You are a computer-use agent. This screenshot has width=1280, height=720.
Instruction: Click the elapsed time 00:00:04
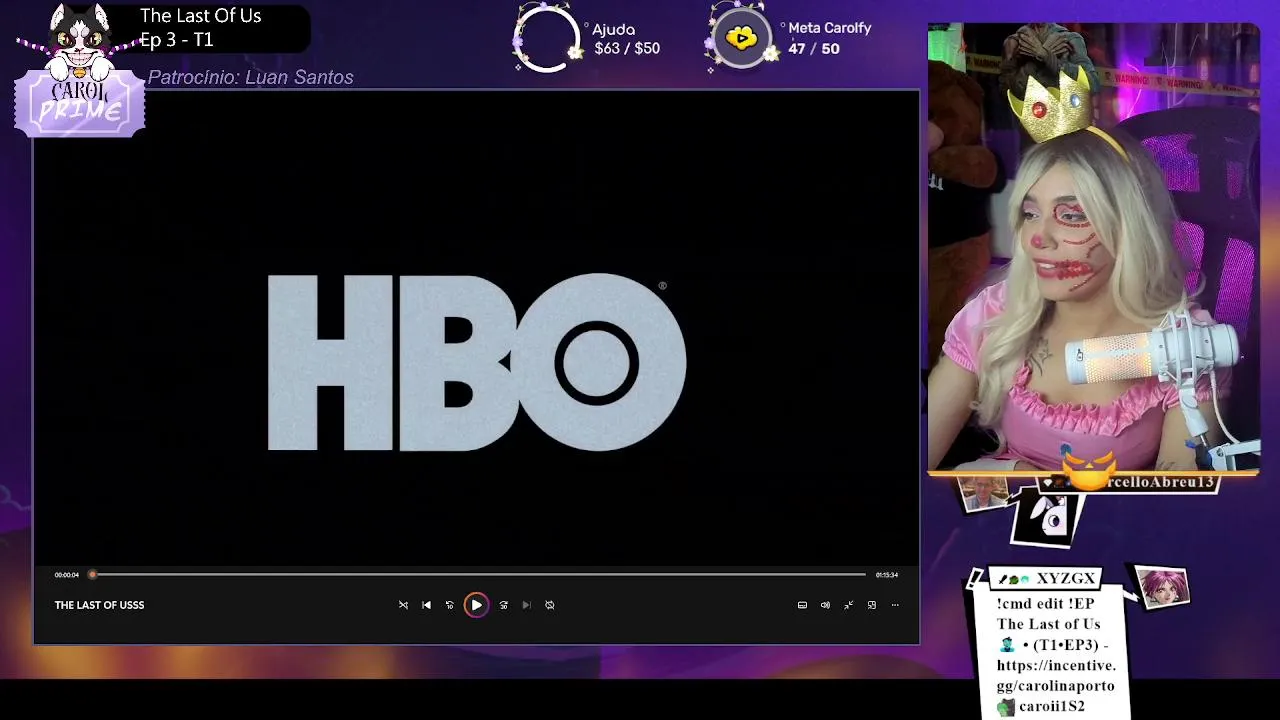coord(67,575)
